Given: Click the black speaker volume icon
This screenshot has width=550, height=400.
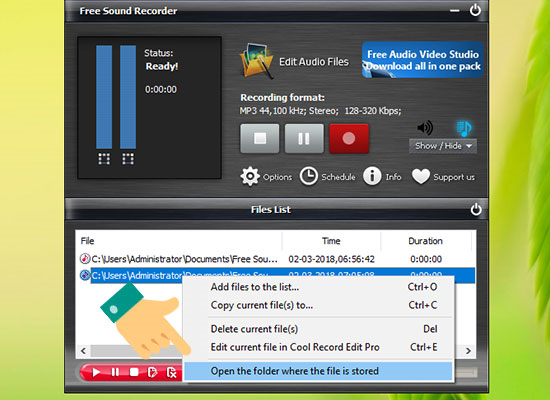Looking at the screenshot, I should [x=425, y=127].
